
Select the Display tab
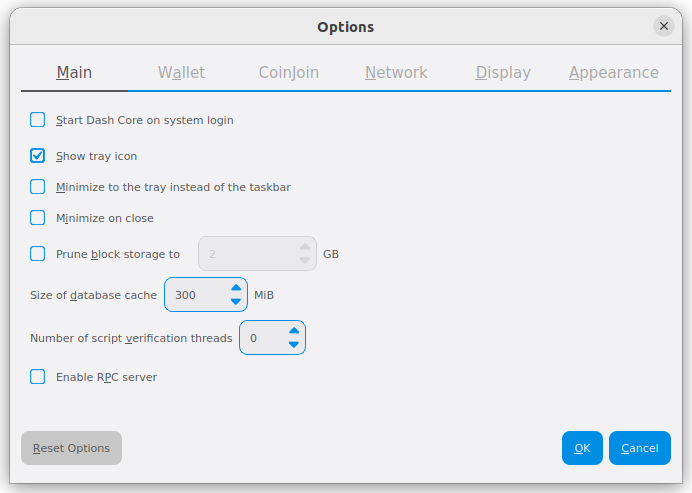pyautogui.click(x=503, y=73)
